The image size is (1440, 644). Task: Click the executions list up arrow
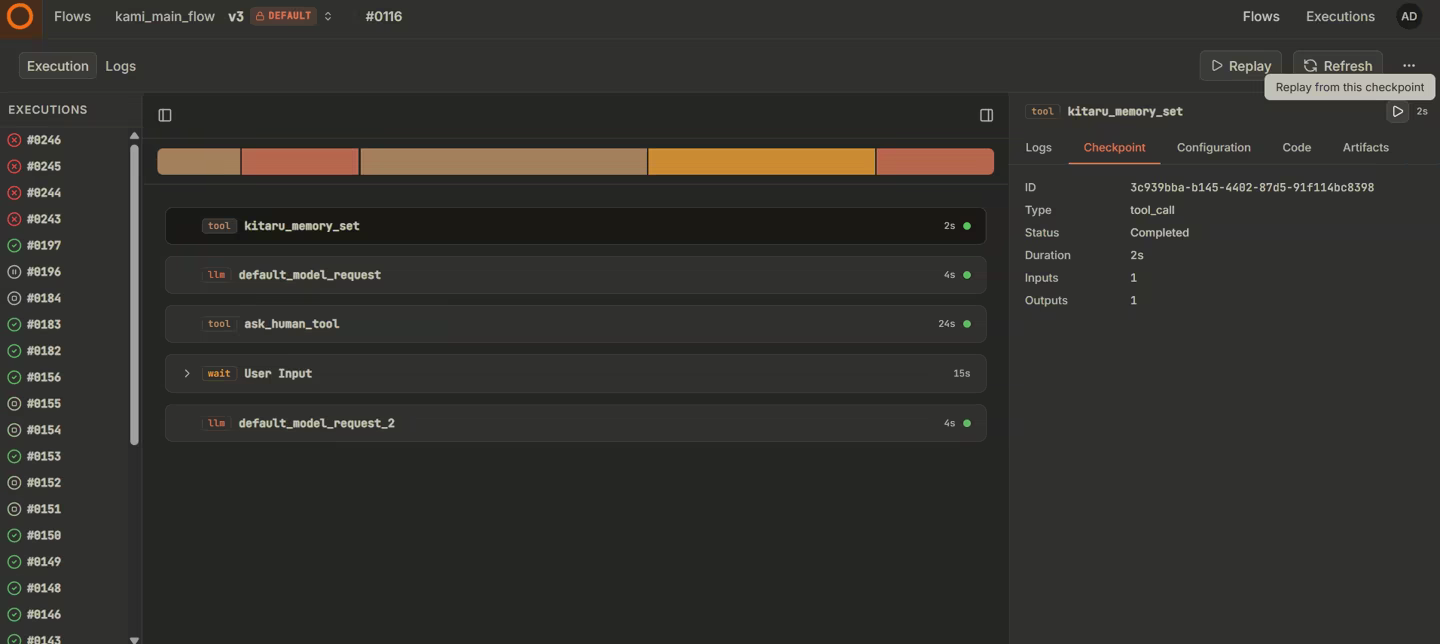click(134, 136)
